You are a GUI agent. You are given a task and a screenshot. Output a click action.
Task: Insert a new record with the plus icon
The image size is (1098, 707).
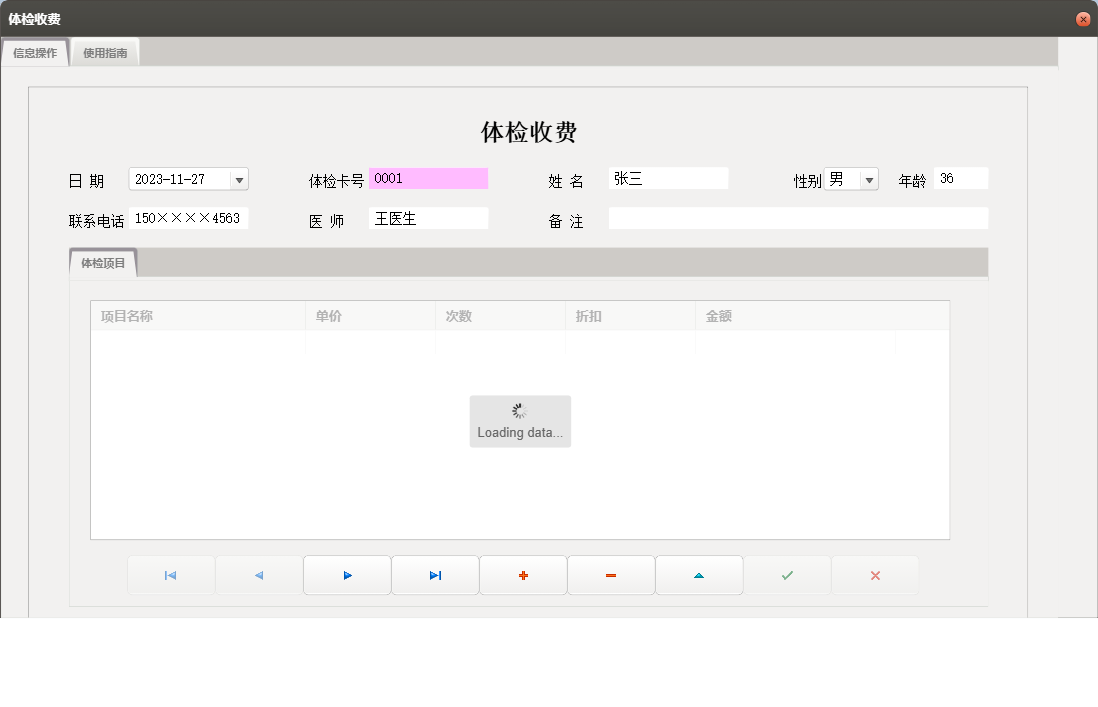523,575
